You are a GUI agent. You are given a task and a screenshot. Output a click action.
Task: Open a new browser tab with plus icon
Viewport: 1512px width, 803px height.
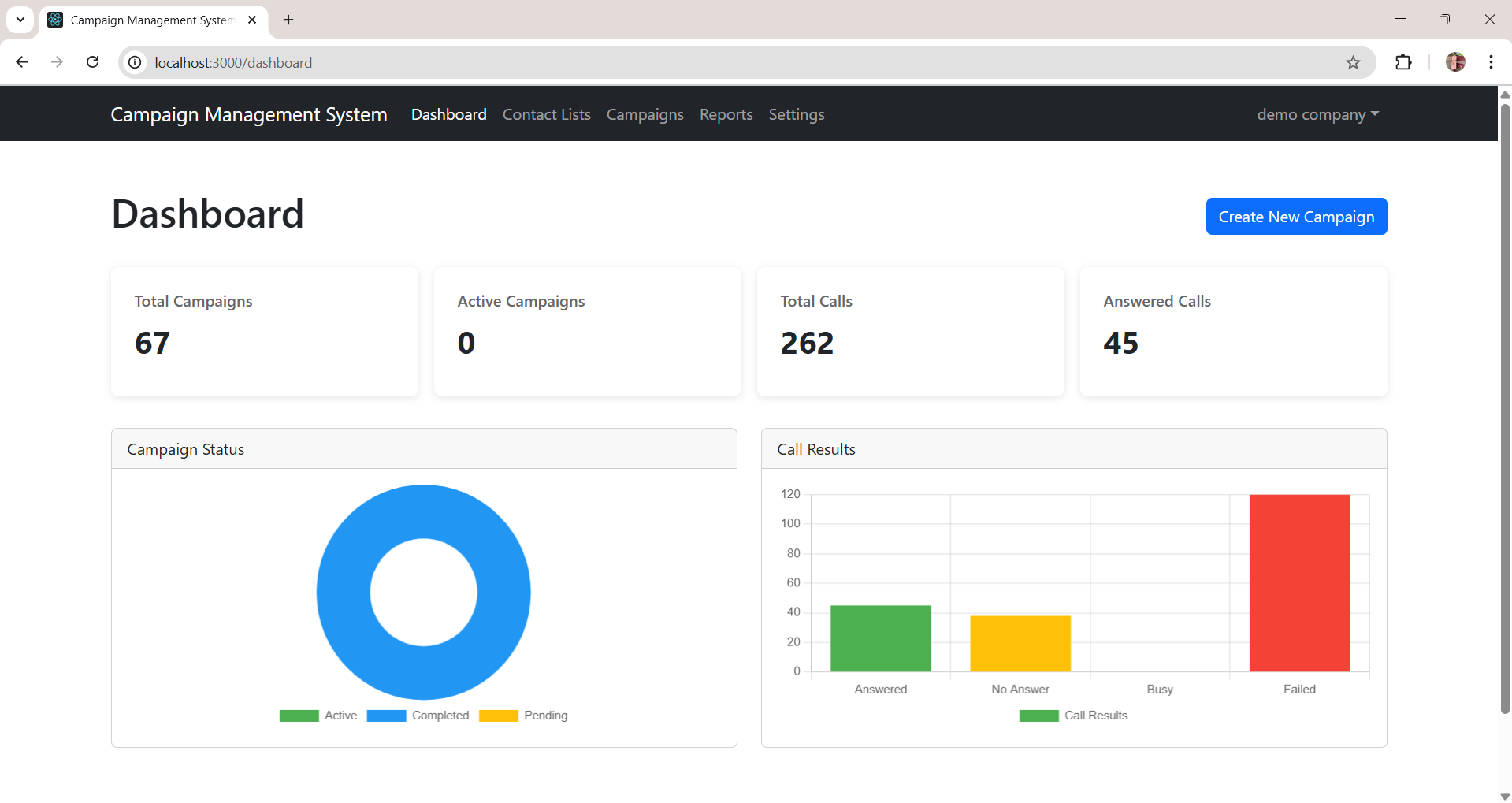(288, 20)
